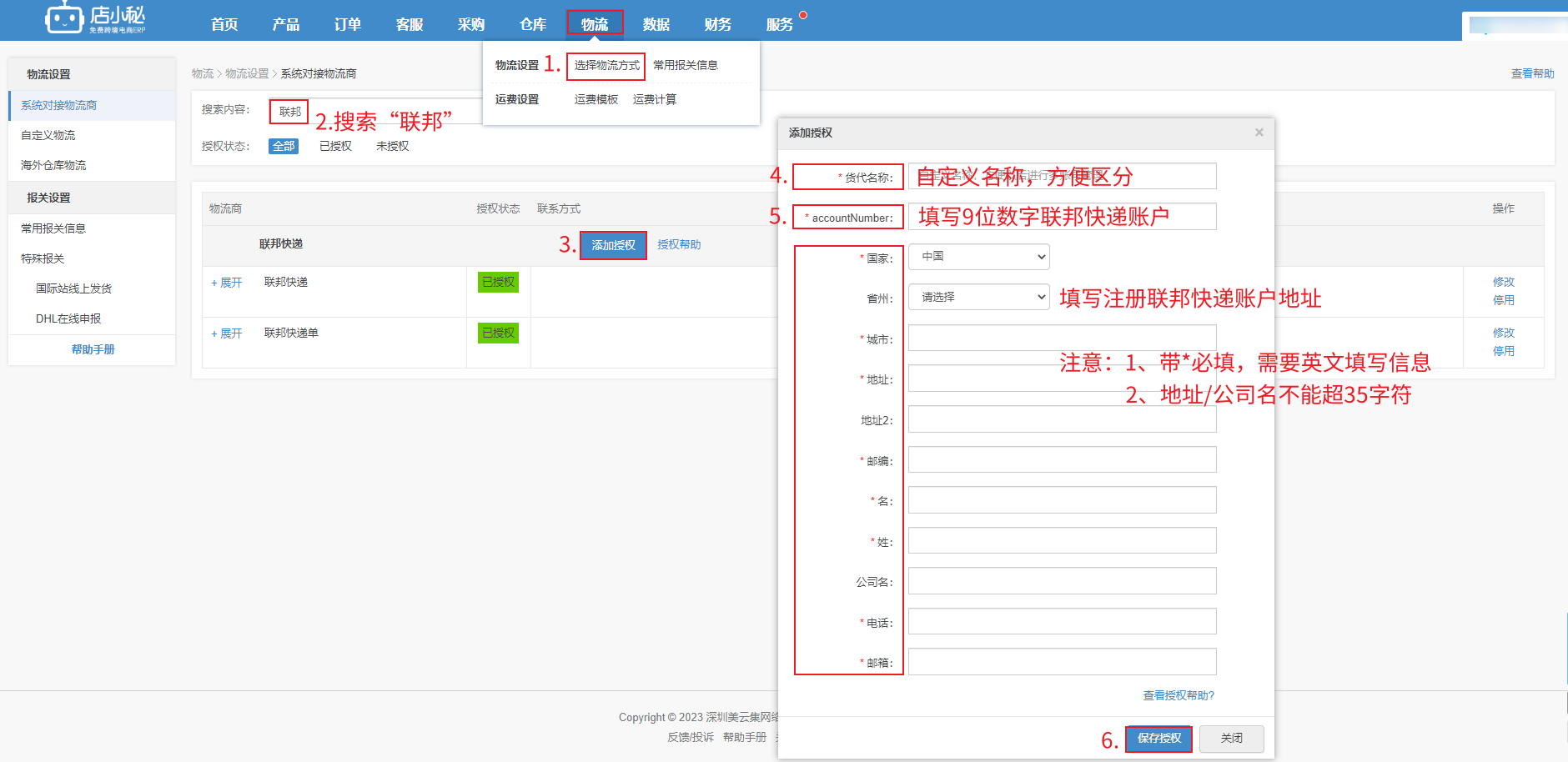Open the 查看授权帮助? link

1179,695
